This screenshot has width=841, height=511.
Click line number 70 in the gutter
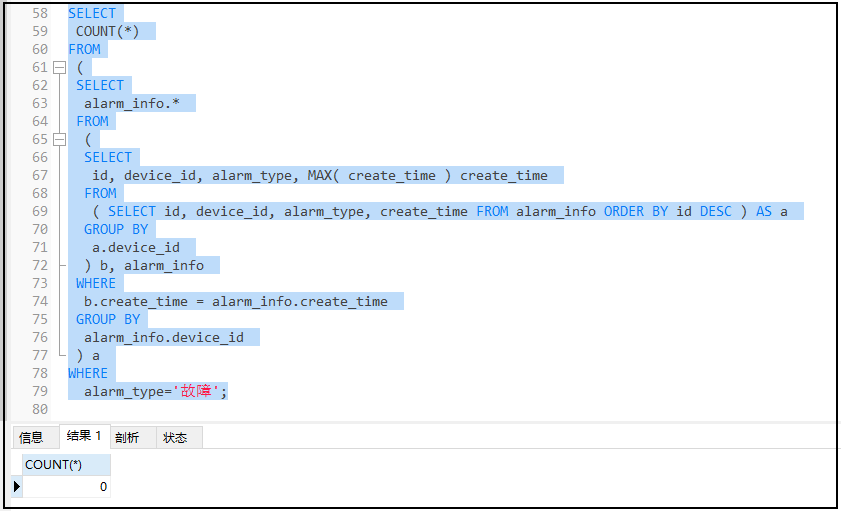click(x=39, y=229)
